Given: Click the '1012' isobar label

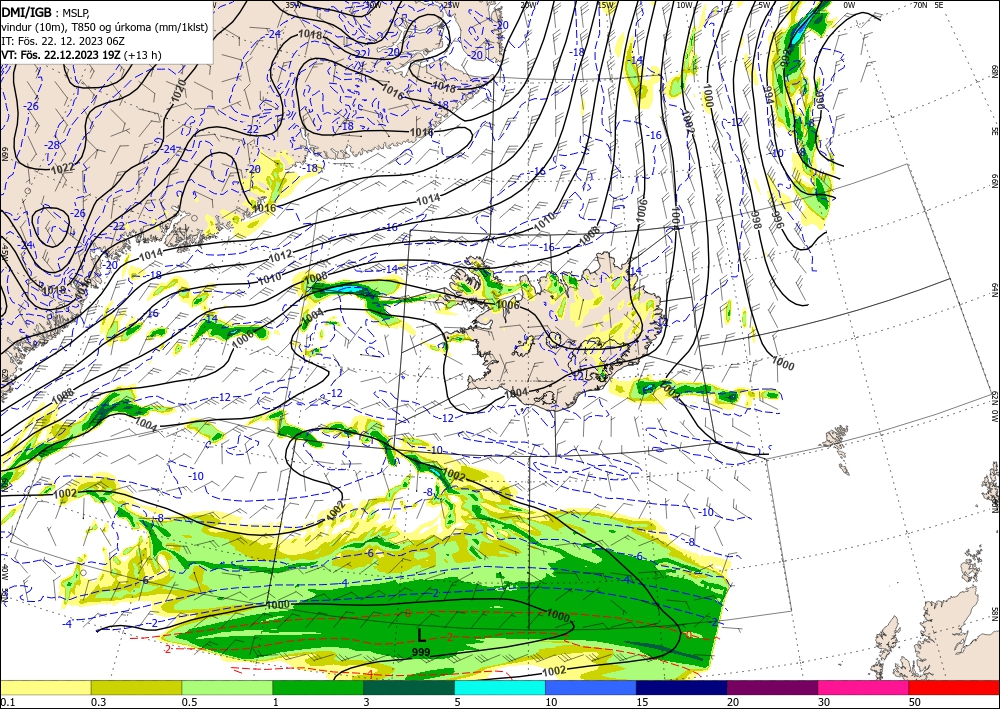Looking at the screenshot, I should [280, 255].
